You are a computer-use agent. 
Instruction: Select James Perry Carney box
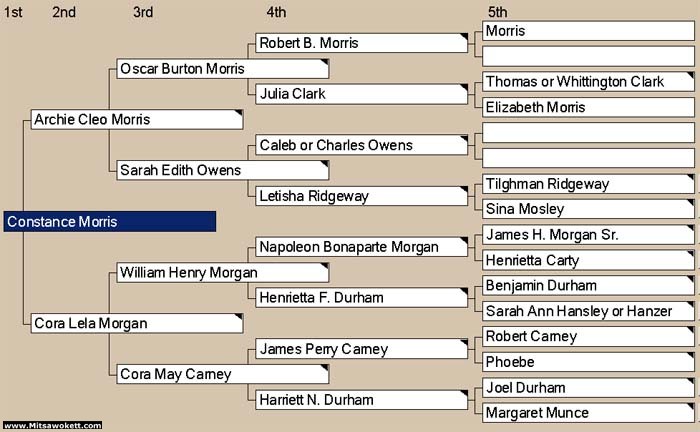coord(362,349)
